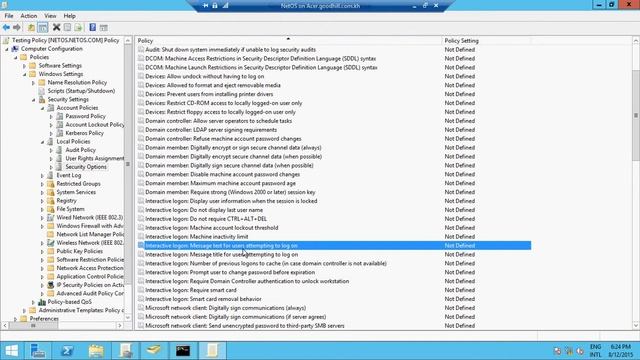The height and width of the screenshot is (360, 640).
Task: Click the Properties toolbar icon
Action: tap(67, 27)
